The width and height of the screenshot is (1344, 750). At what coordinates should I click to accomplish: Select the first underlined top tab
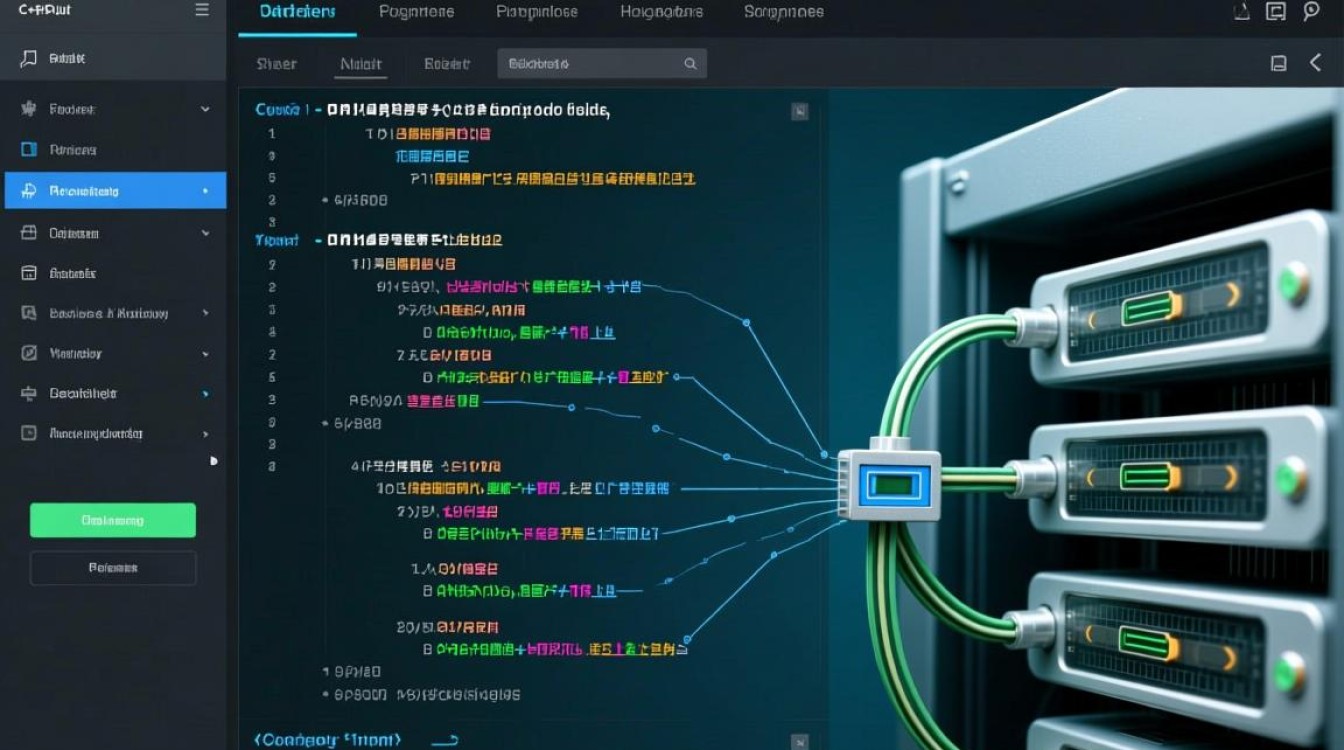297,12
